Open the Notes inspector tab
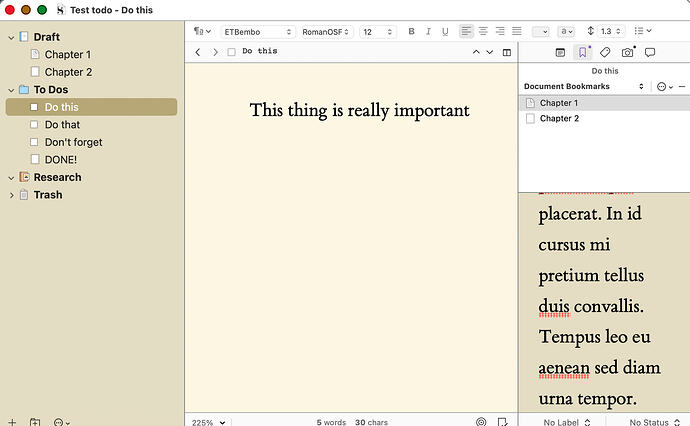 (x=560, y=52)
